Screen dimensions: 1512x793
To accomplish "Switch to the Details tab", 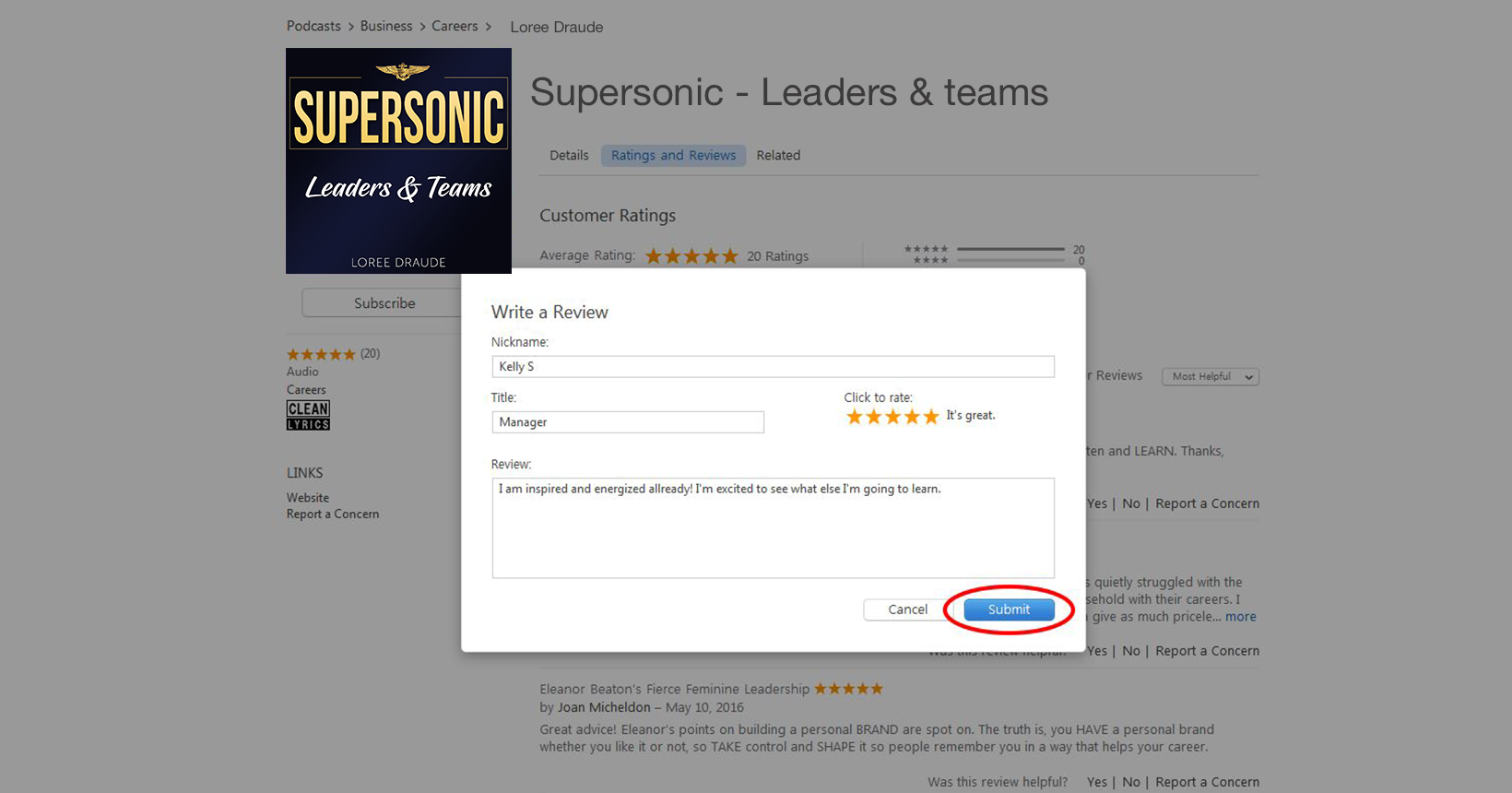I will (x=569, y=155).
